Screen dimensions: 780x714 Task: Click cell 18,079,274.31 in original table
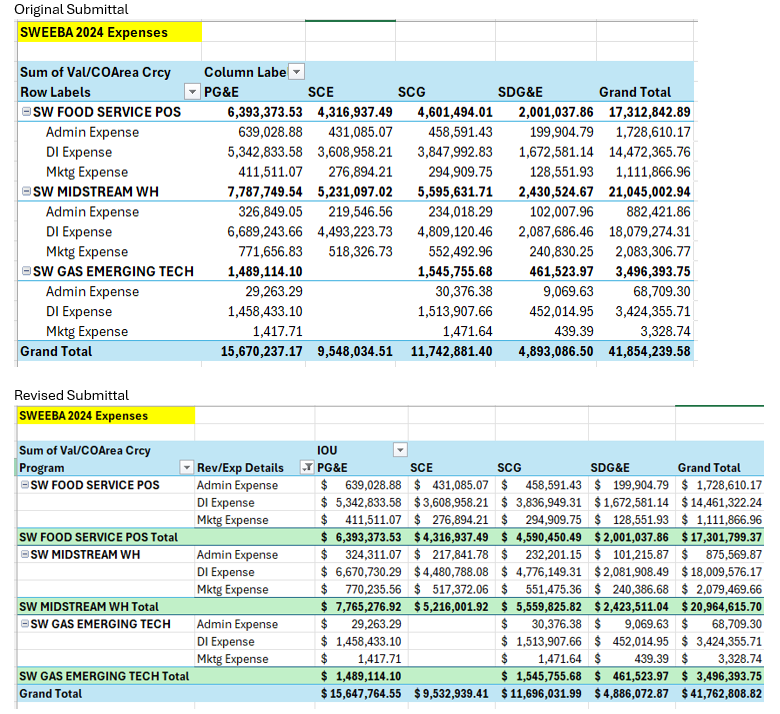click(649, 231)
